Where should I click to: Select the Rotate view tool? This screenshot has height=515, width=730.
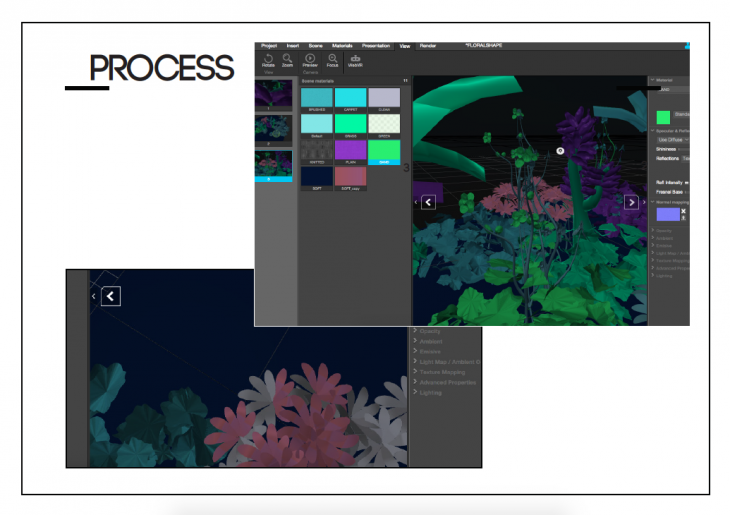[x=268, y=60]
